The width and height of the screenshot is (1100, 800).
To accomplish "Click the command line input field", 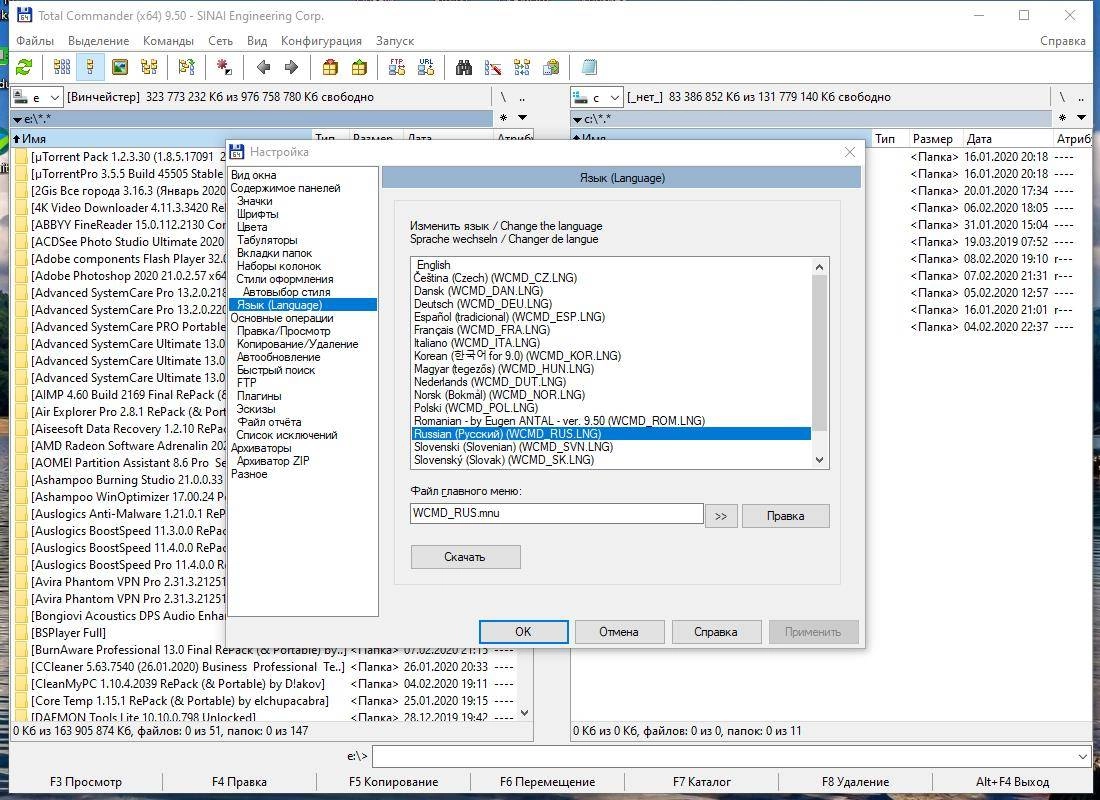I will point(723,756).
